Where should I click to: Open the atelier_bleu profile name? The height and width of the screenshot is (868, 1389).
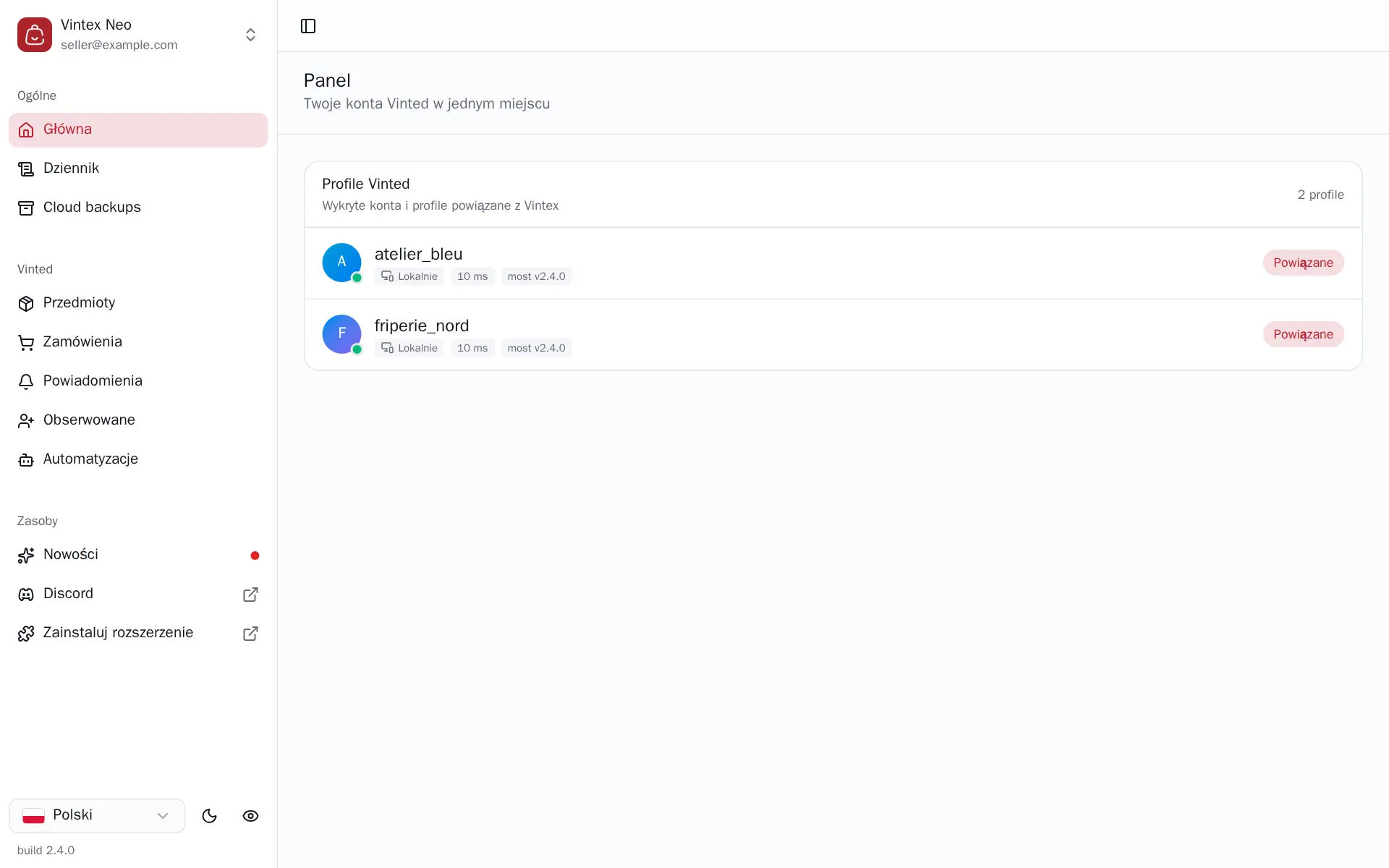point(418,254)
